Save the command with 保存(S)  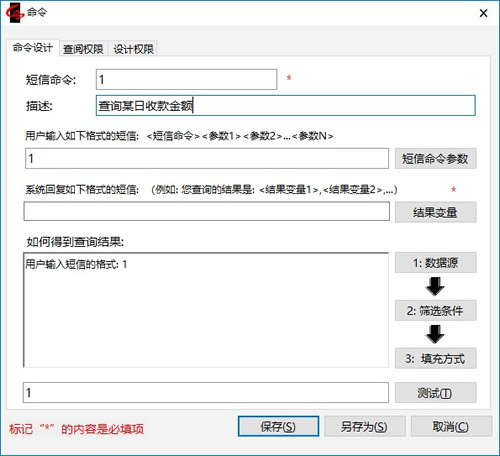tap(278, 426)
